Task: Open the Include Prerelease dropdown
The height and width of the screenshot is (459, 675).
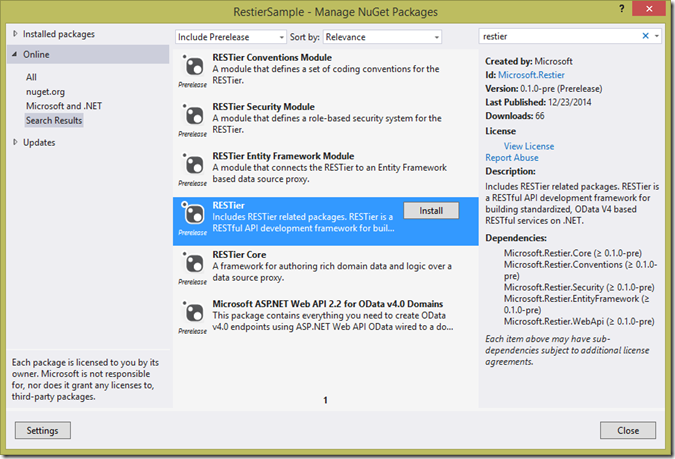Action: point(231,37)
